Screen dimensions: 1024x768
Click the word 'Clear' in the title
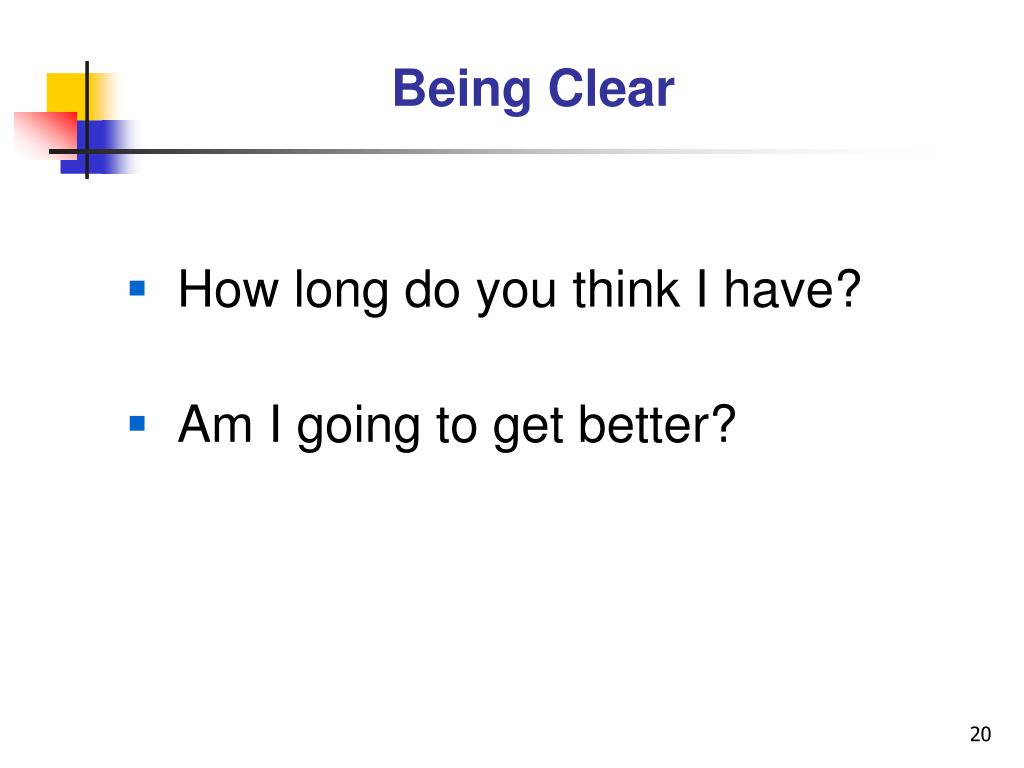click(x=611, y=88)
